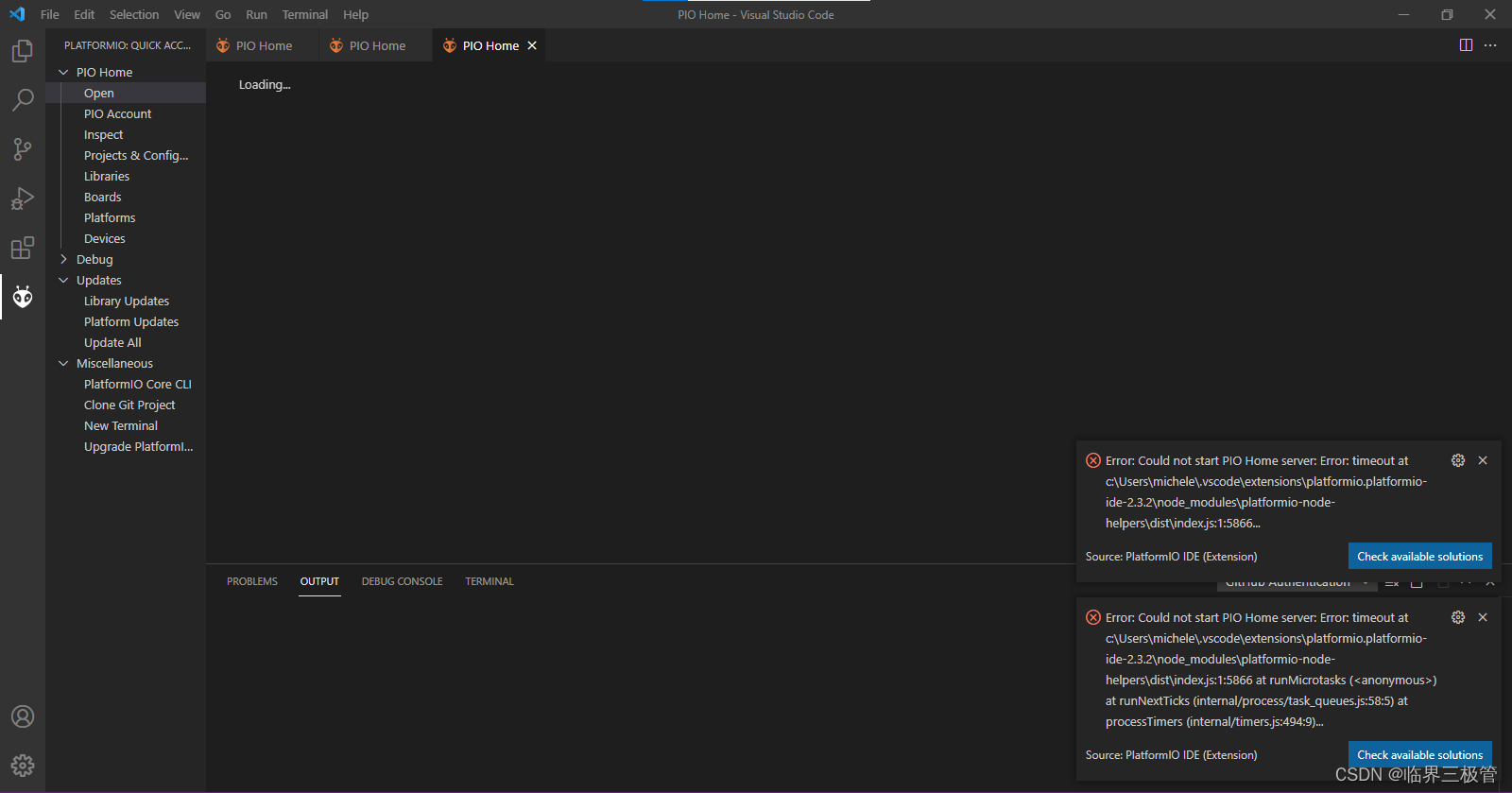Click Check available solutions in upper notification
The image size is (1512, 793).
tap(1420, 556)
